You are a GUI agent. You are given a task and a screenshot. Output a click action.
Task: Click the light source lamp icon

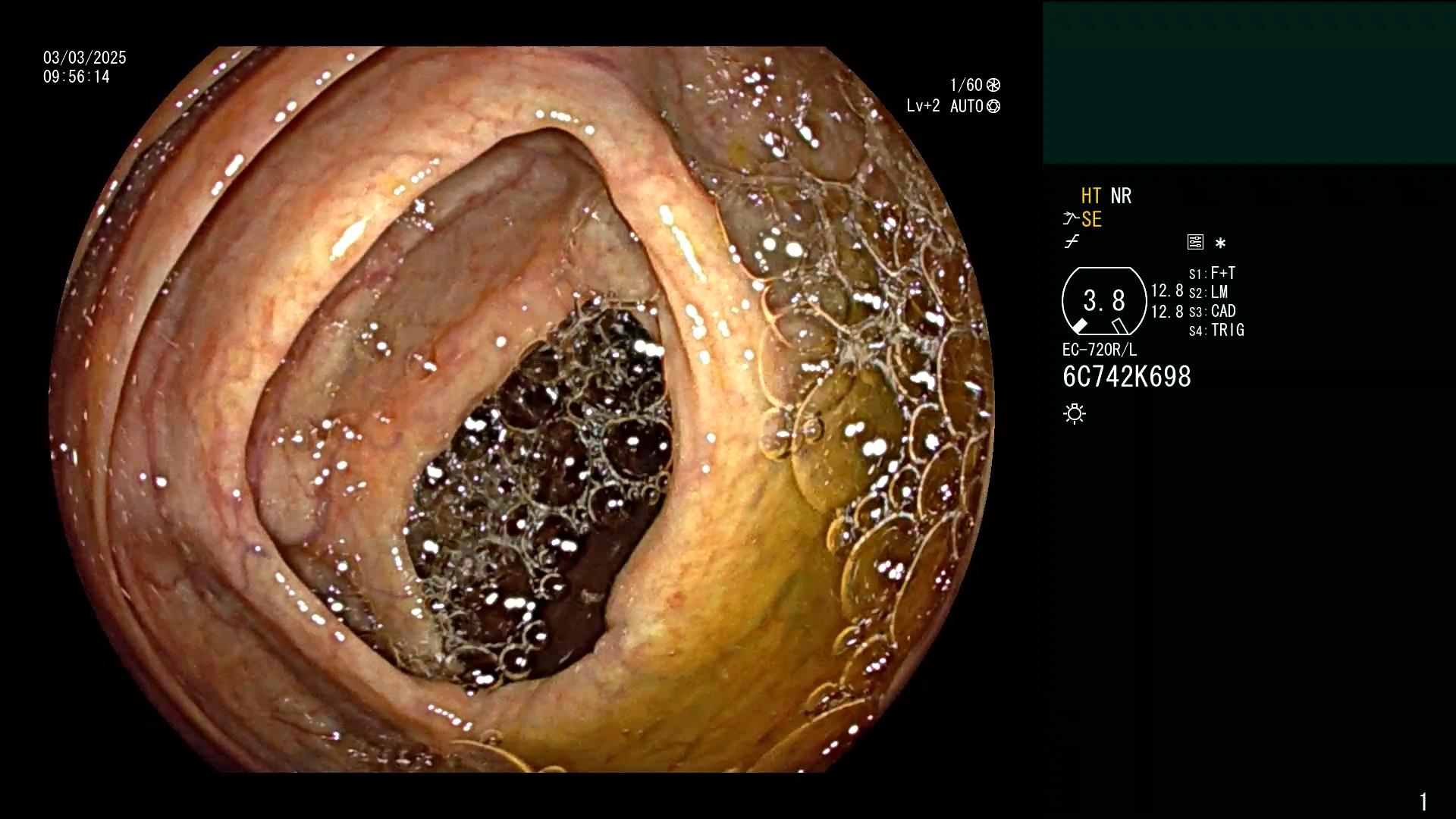[1075, 414]
